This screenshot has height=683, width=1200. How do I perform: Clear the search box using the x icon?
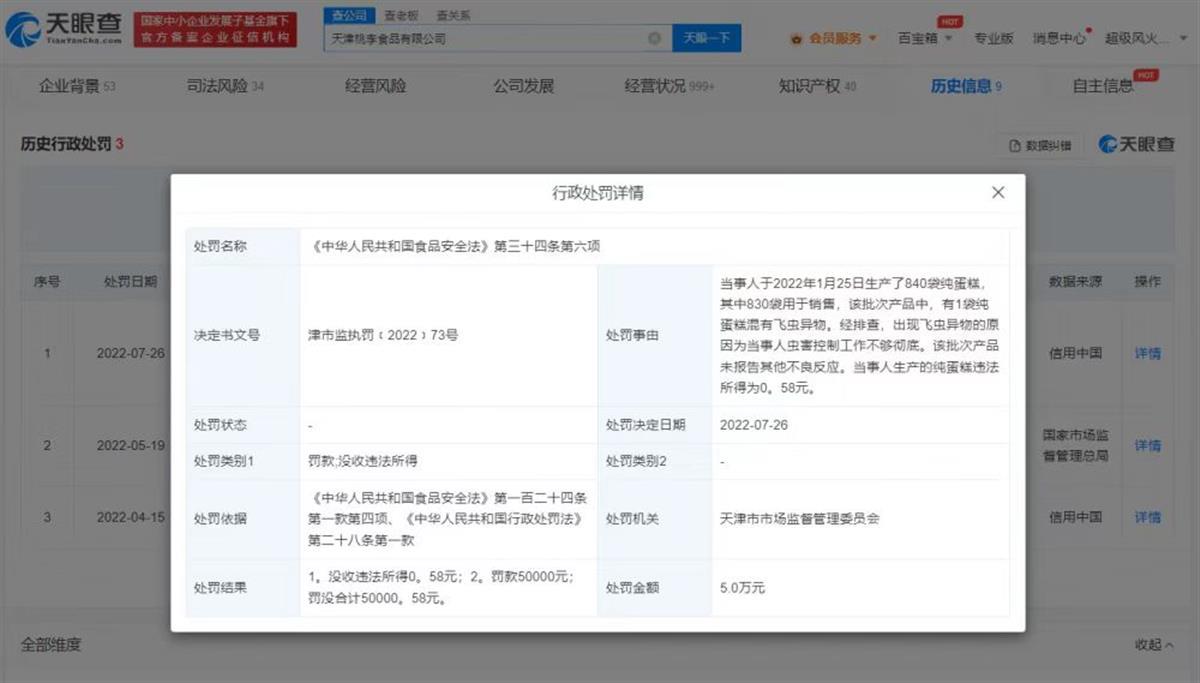pos(655,37)
